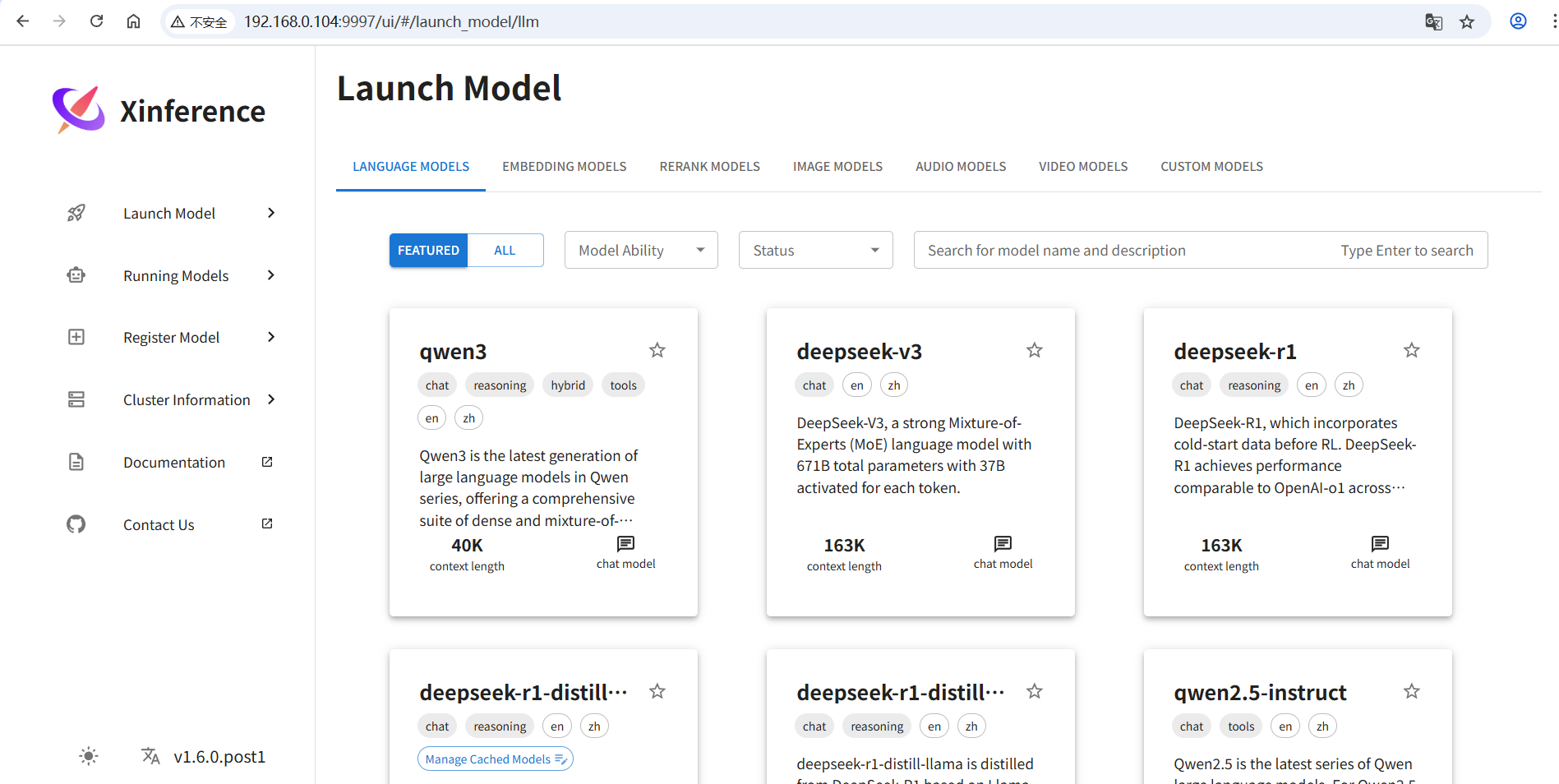Reload the page with refresh icon

(96, 21)
